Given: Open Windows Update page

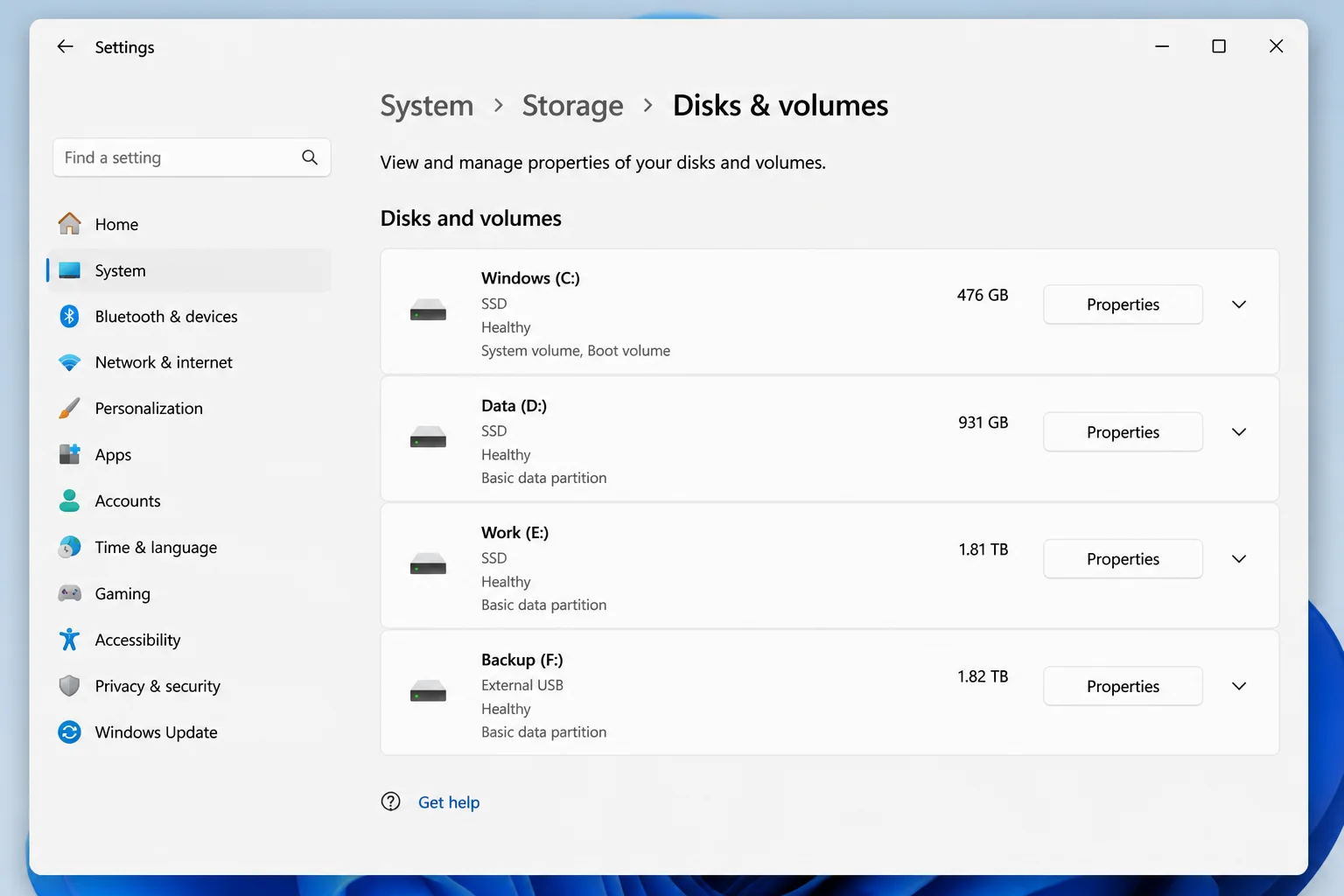Looking at the screenshot, I should (x=189, y=732).
